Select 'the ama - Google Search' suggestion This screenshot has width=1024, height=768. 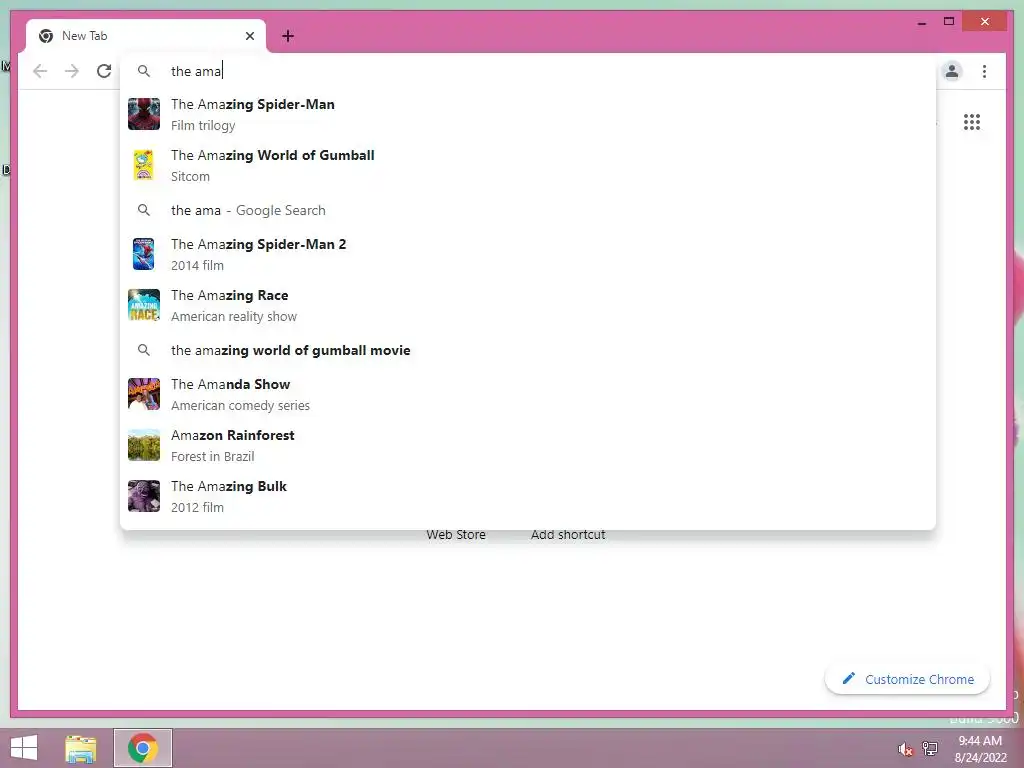528,210
